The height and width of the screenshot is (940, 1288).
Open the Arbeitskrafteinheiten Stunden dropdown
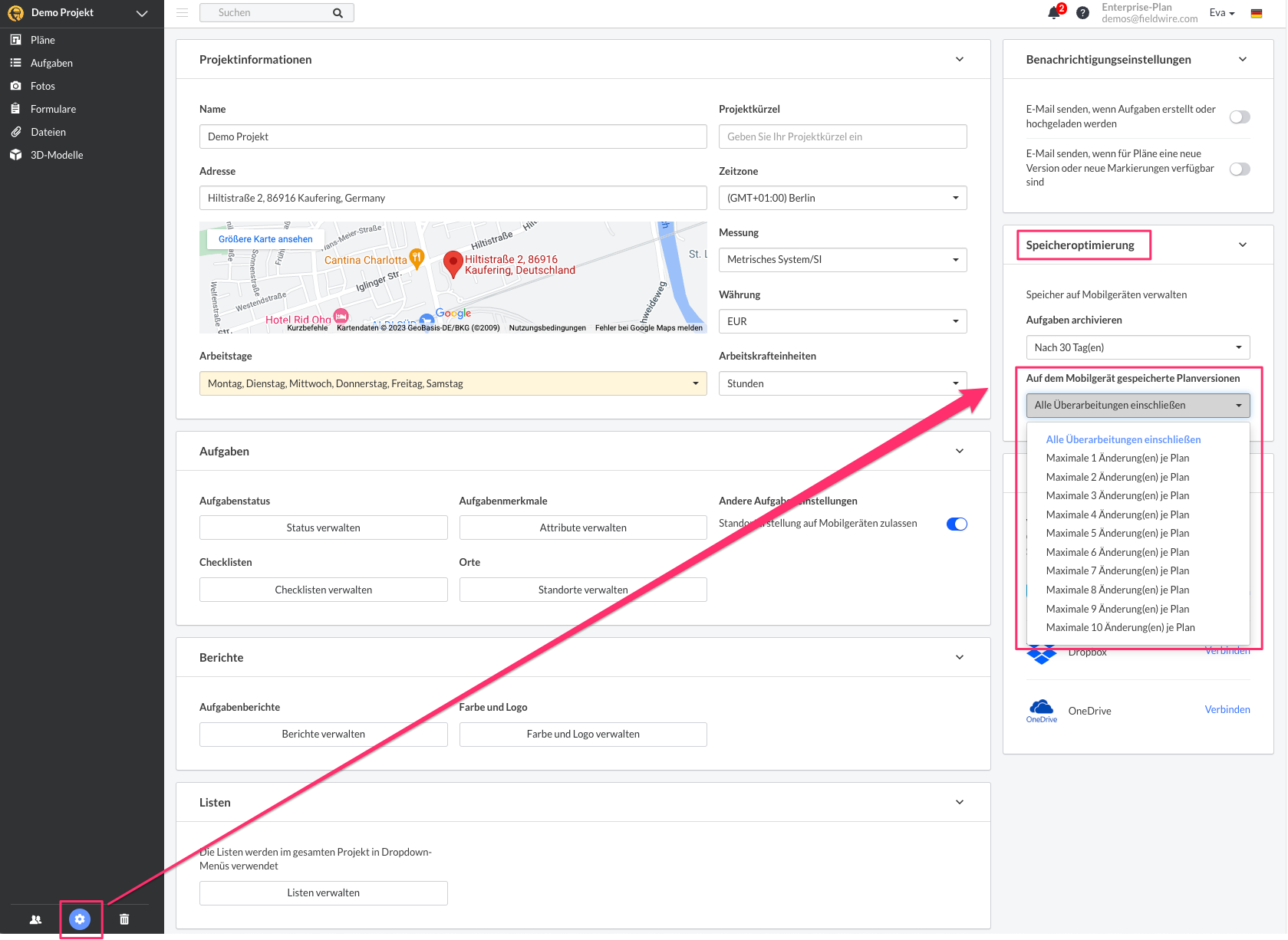pyautogui.click(x=842, y=383)
